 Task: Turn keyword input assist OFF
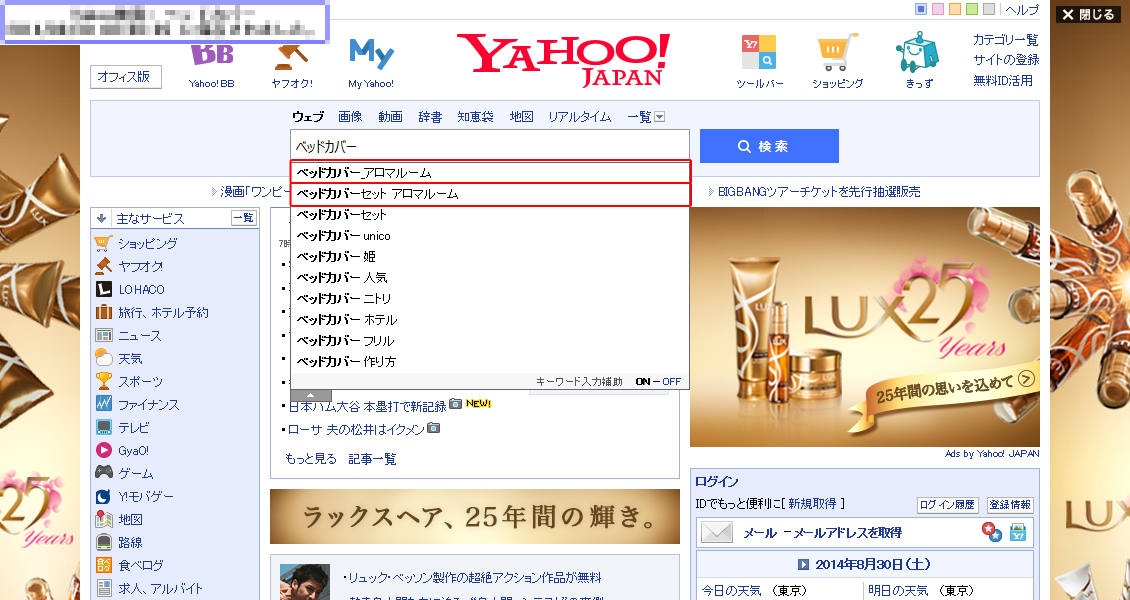click(x=672, y=382)
